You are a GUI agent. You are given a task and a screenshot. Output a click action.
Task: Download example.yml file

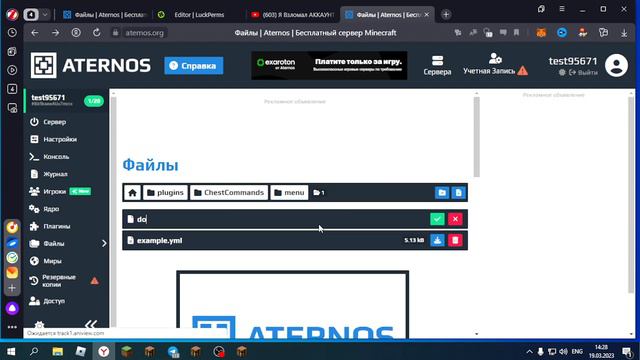pyautogui.click(x=437, y=240)
